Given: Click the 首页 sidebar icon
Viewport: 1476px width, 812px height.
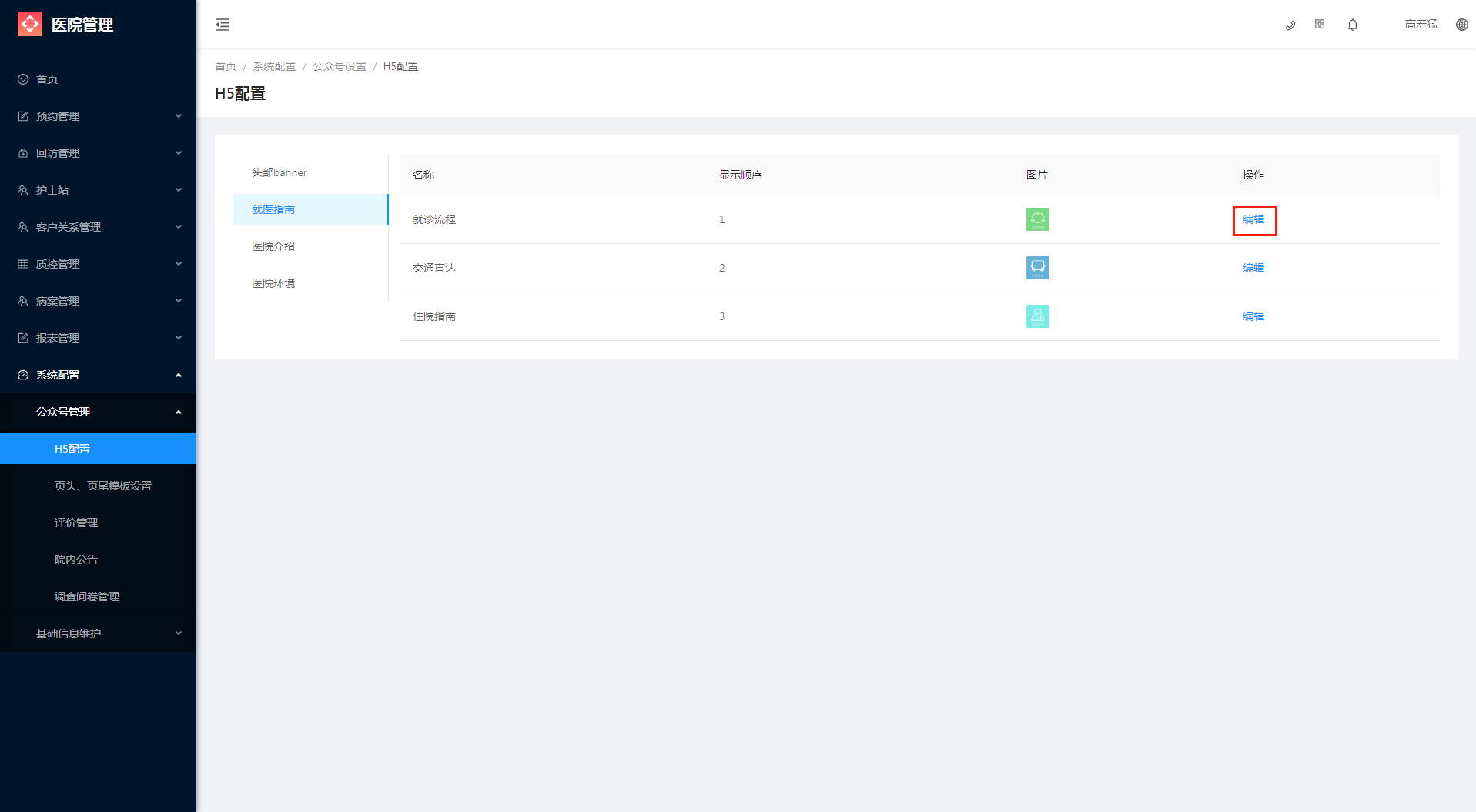Looking at the screenshot, I should click(23, 79).
